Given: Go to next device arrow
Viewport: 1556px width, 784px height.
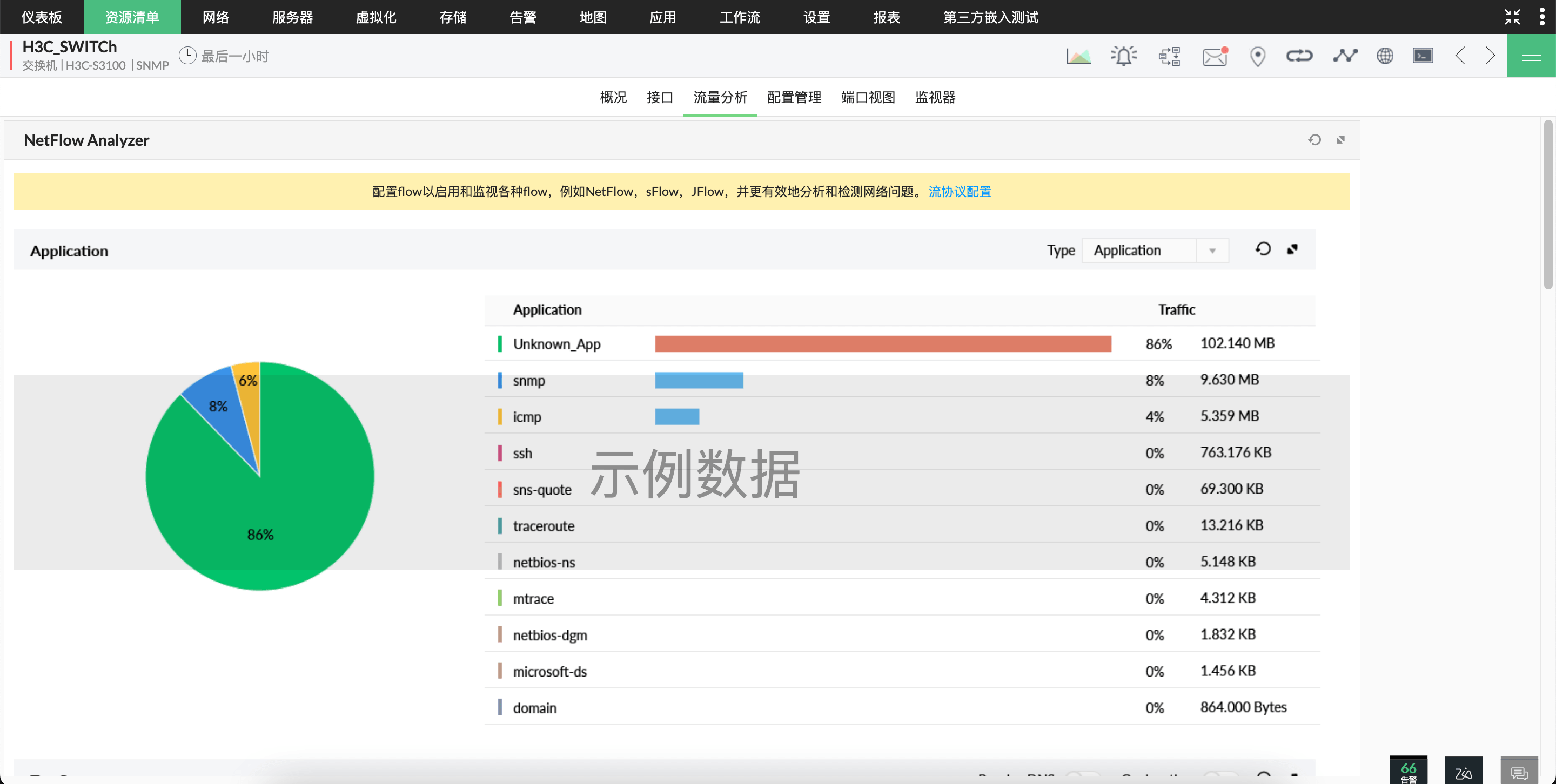Looking at the screenshot, I should click(x=1490, y=56).
